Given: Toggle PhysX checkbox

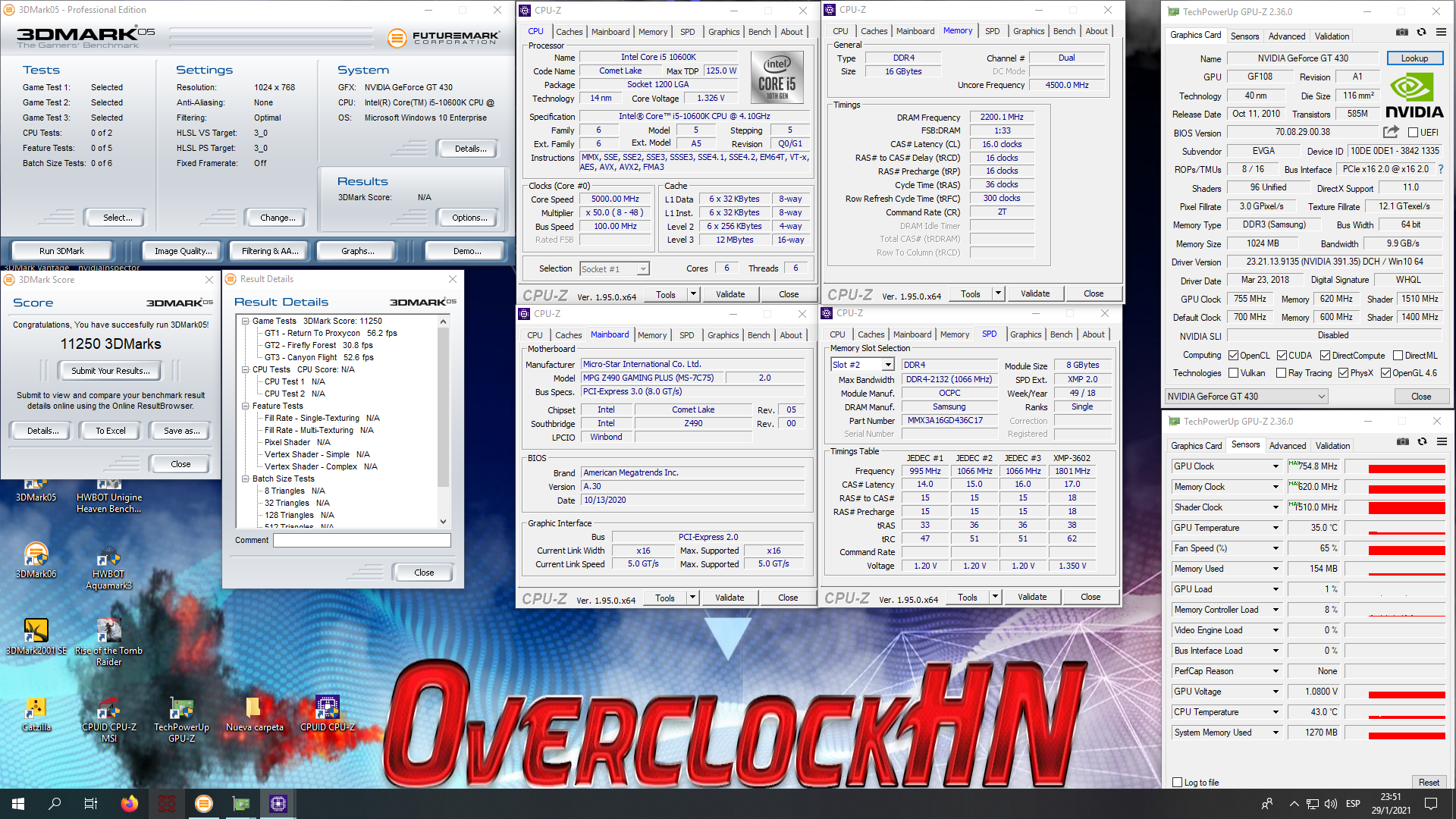Looking at the screenshot, I should (1343, 373).
